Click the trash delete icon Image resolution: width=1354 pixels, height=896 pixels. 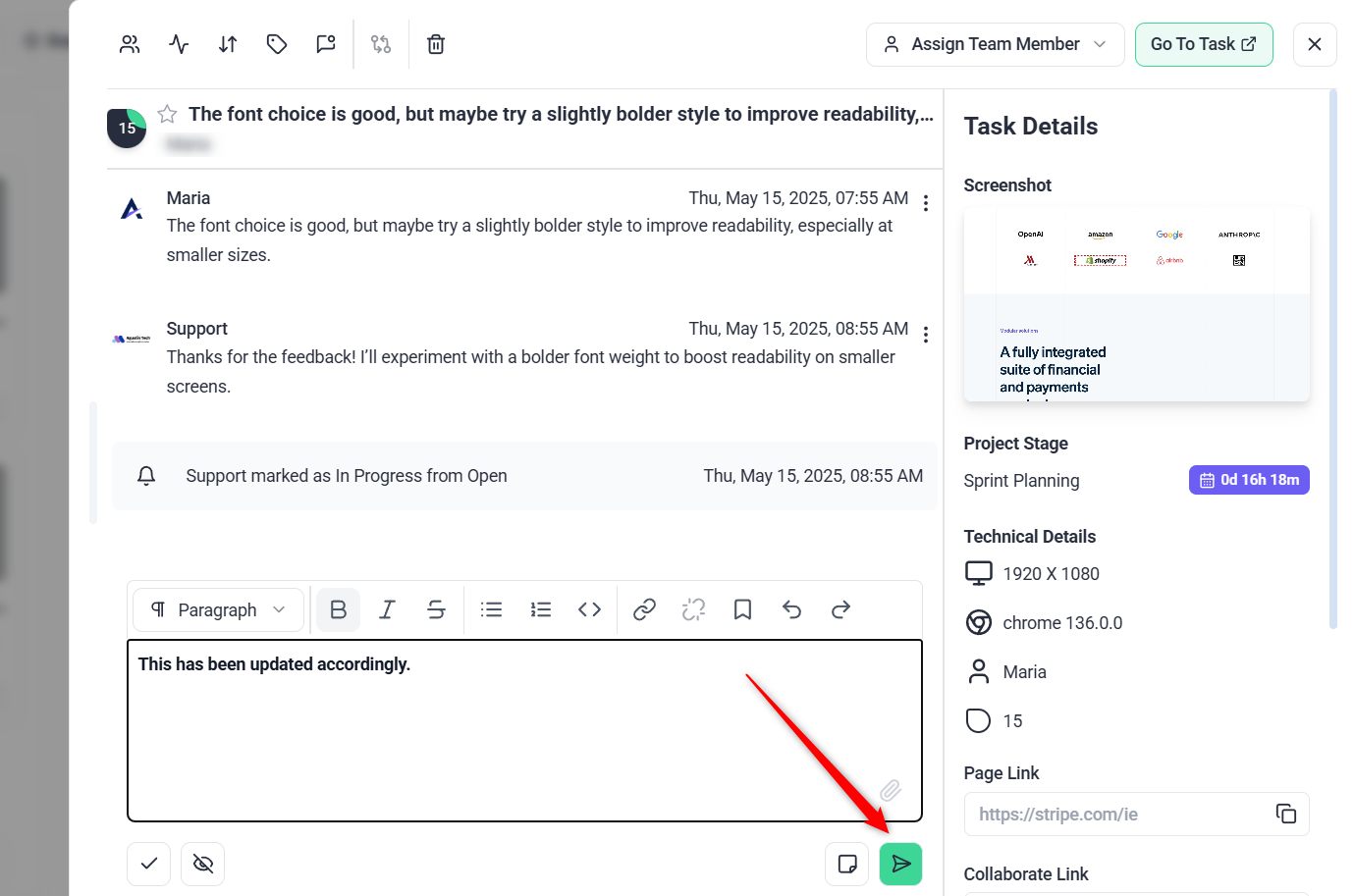click(436, 44)
